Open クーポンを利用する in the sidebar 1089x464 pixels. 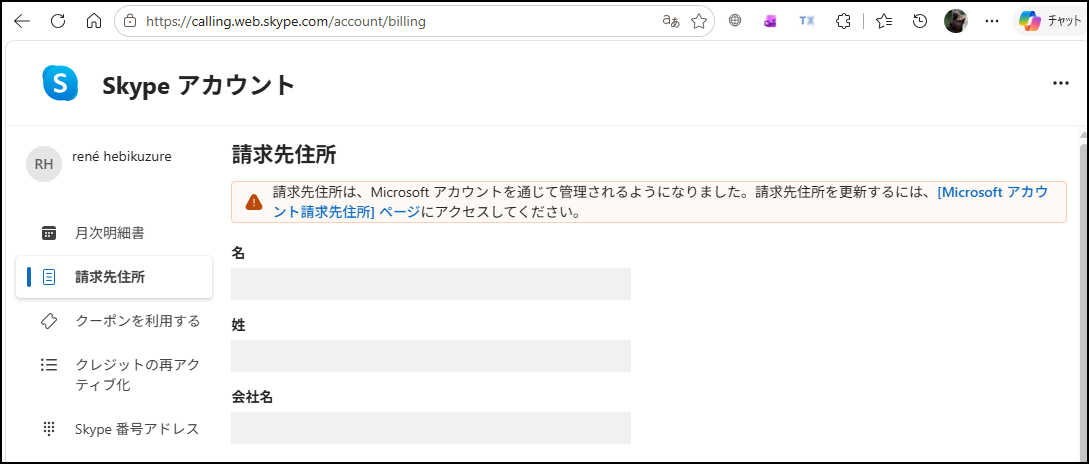pos(114,321)
